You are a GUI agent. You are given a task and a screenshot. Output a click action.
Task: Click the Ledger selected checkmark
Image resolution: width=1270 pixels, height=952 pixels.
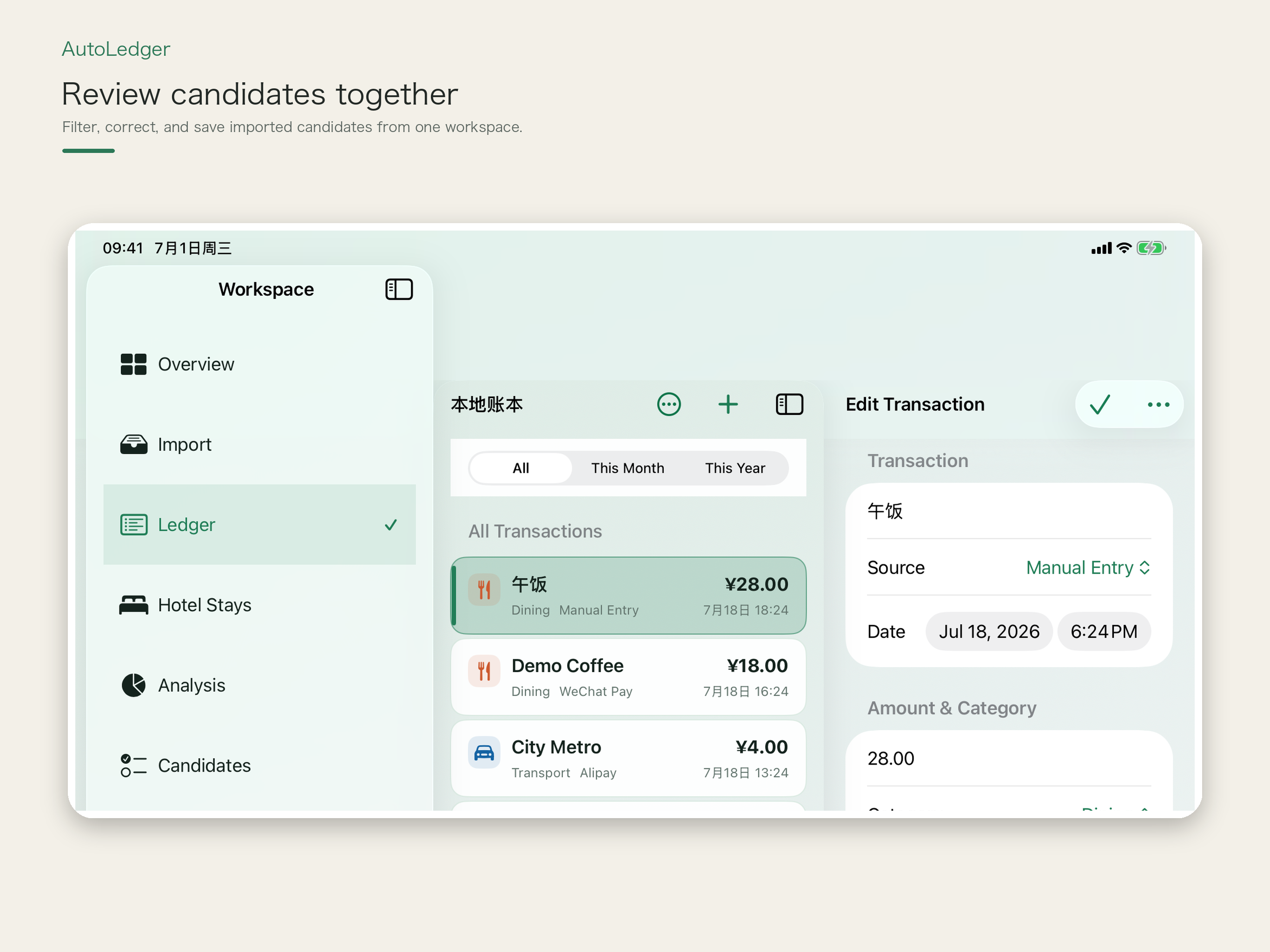(x=391, y=525)
